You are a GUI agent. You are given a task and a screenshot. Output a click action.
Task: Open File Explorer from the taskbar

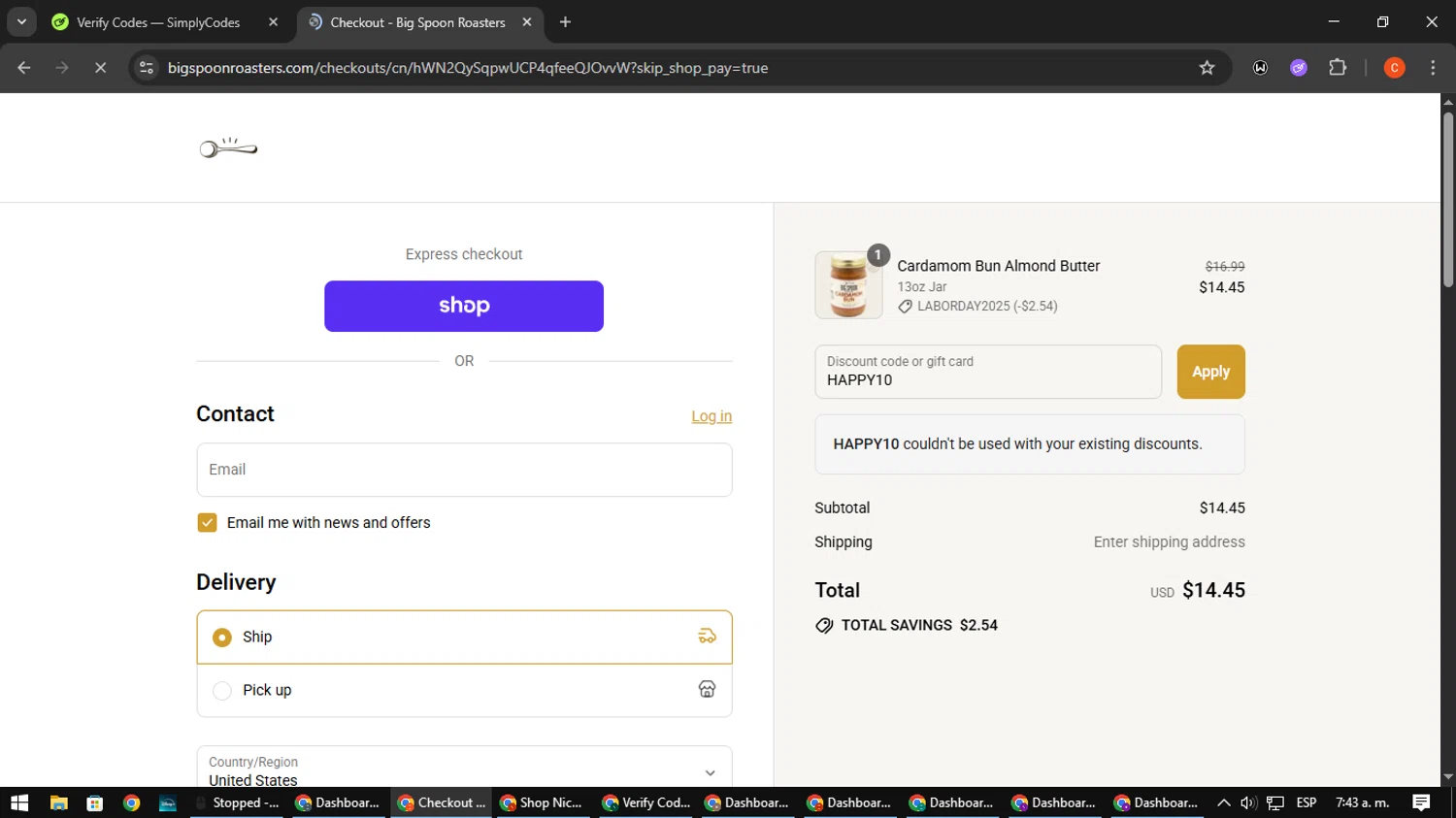(58, 802)
